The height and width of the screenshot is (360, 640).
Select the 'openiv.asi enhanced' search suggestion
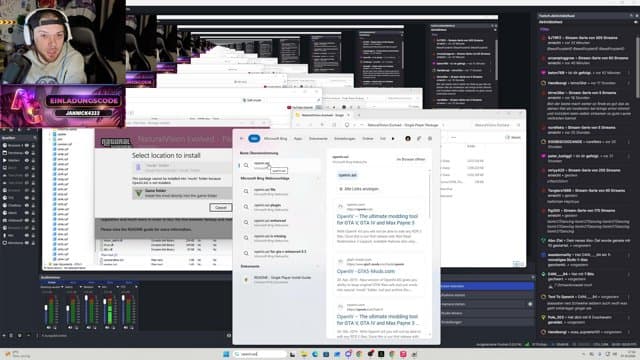click(x=279, y=222)
